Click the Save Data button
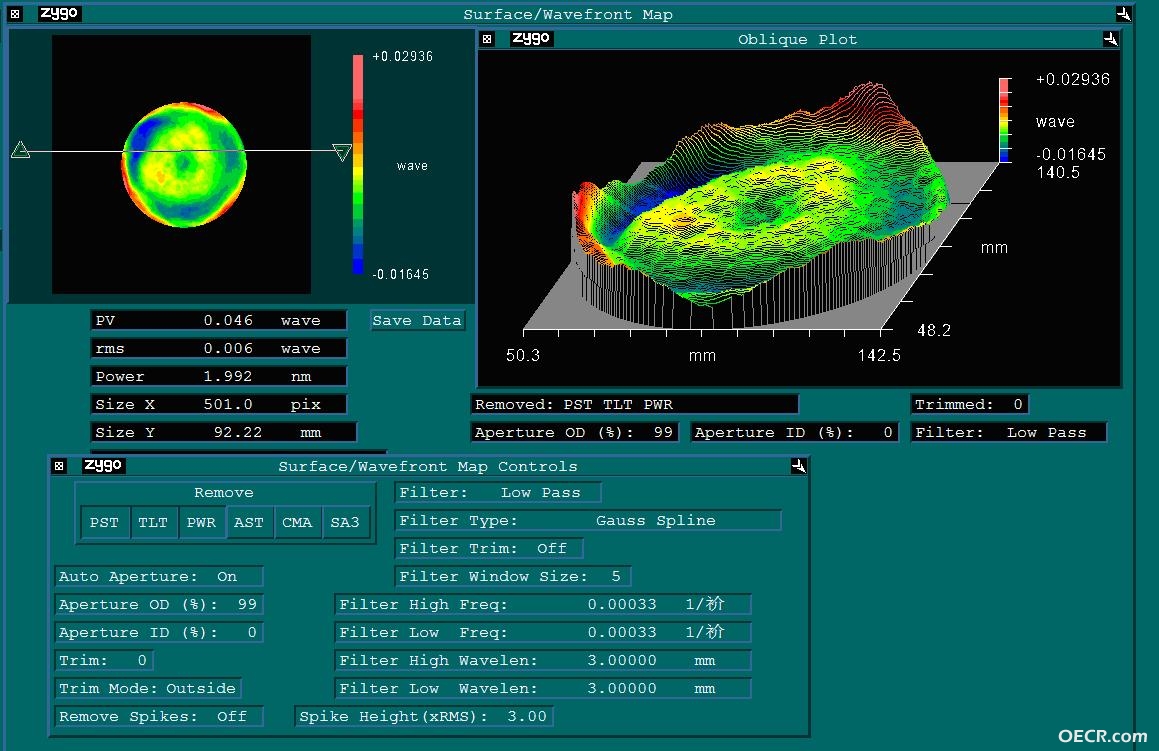The width and height of the screenshot is (1159, 751). click(418, 320)
